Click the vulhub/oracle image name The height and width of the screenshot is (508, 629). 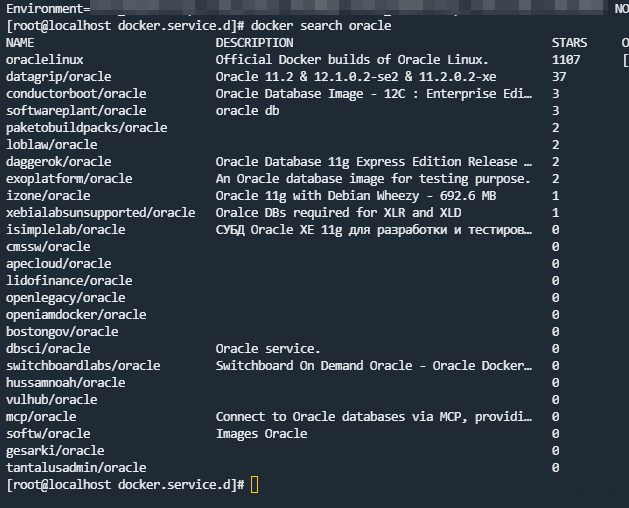51,399
